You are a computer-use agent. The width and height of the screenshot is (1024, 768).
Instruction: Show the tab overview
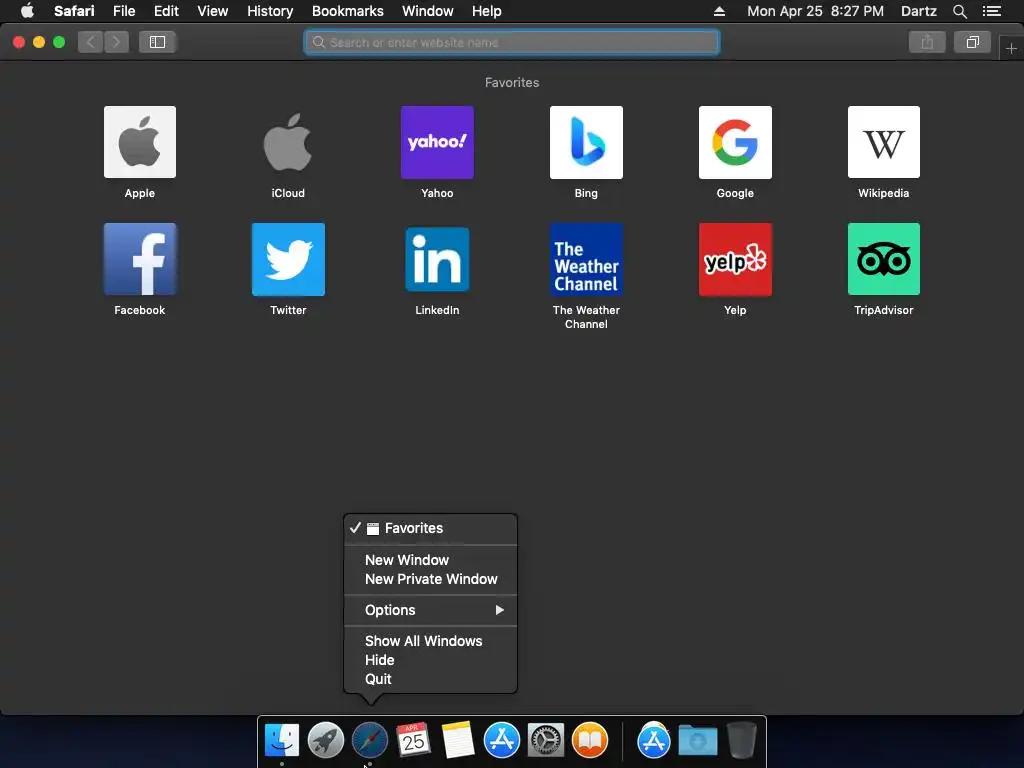click(x=972, y=42)
